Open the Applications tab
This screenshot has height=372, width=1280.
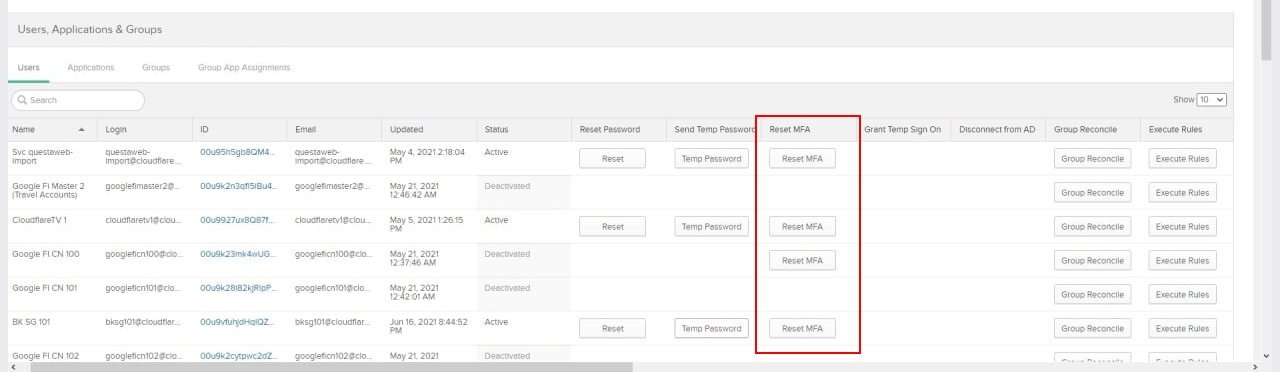[91, 68]
